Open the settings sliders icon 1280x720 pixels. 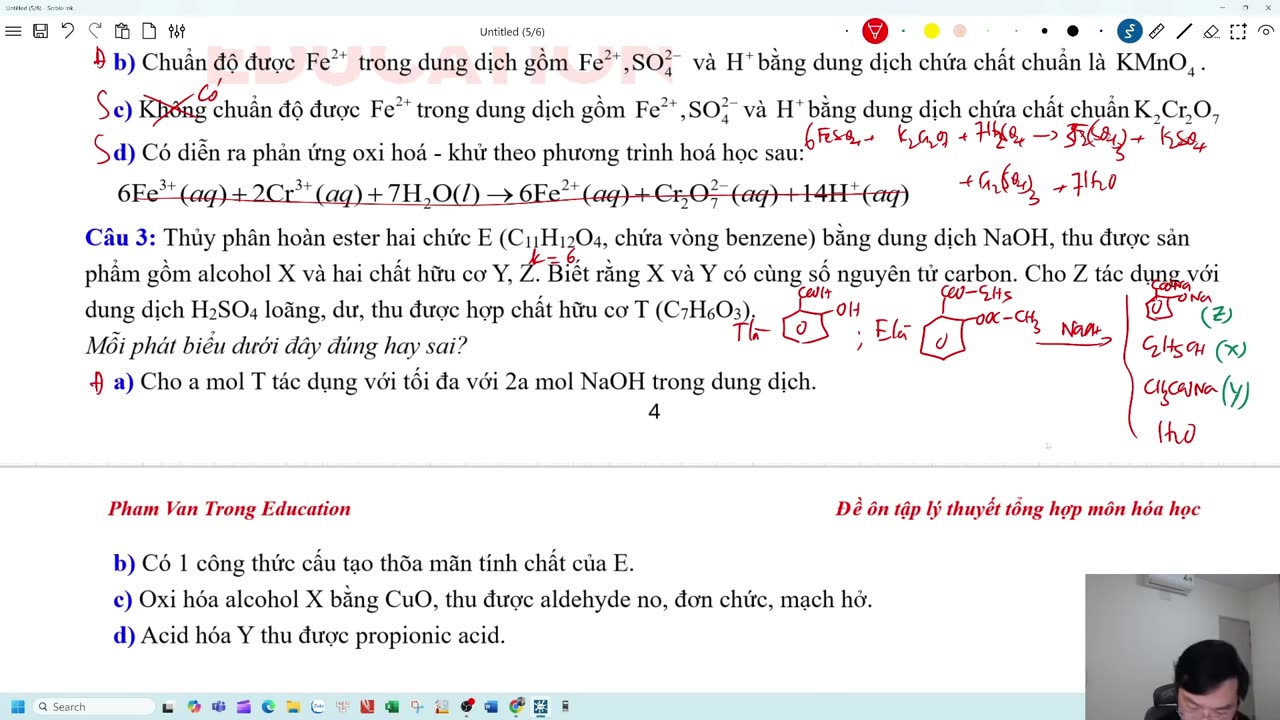pos(176,31)
